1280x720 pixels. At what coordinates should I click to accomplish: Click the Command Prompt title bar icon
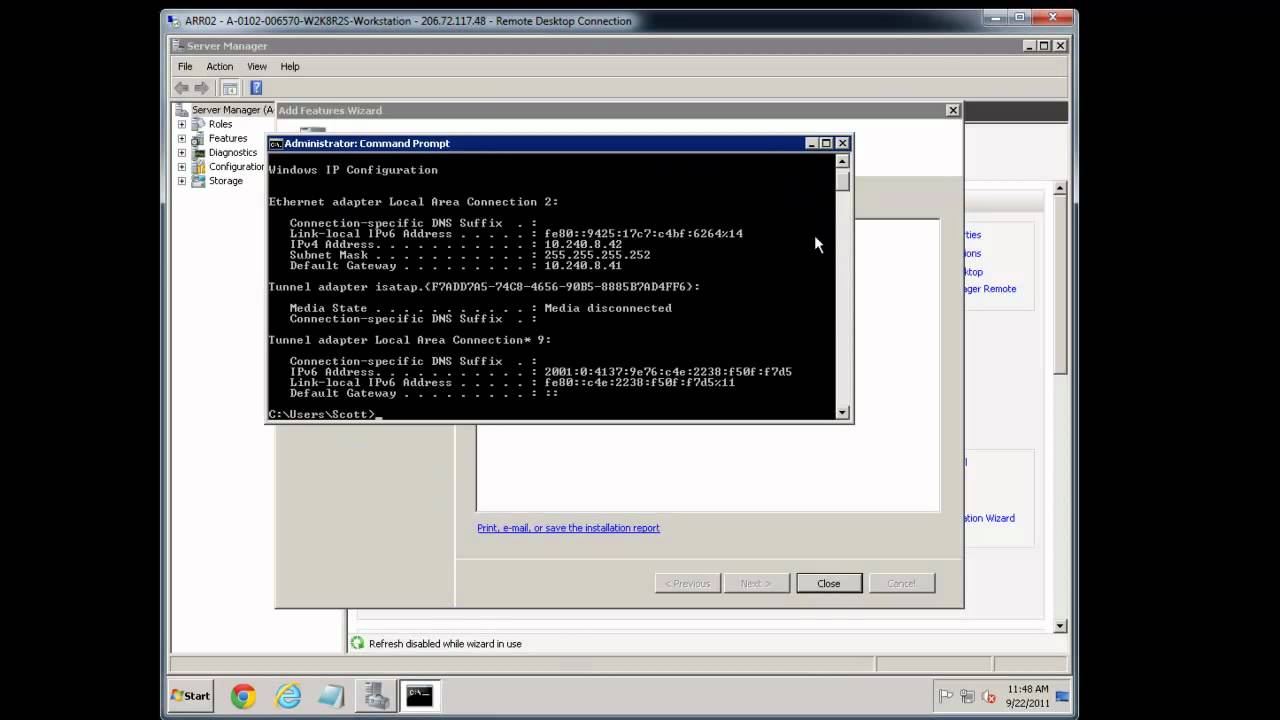click(x=276, y=143)
